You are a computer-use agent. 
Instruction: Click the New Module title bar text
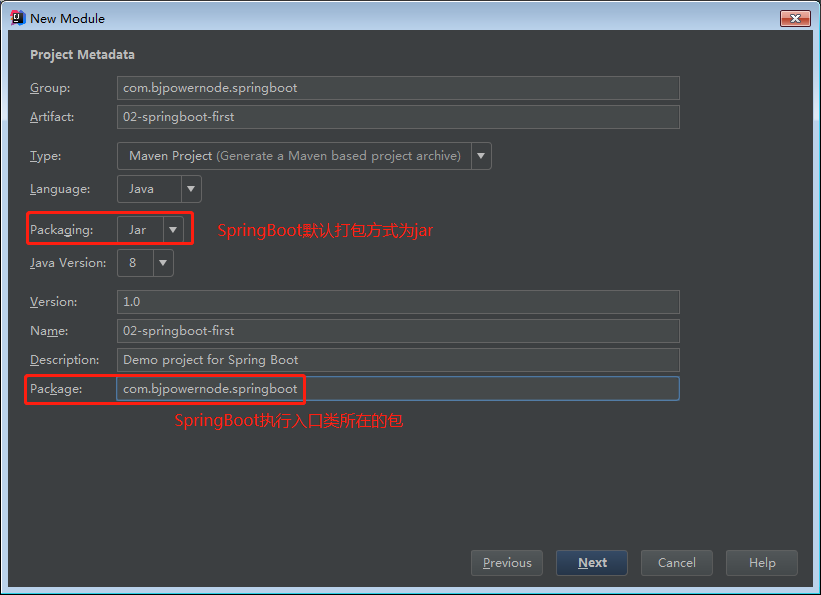[x=67, y=18]
